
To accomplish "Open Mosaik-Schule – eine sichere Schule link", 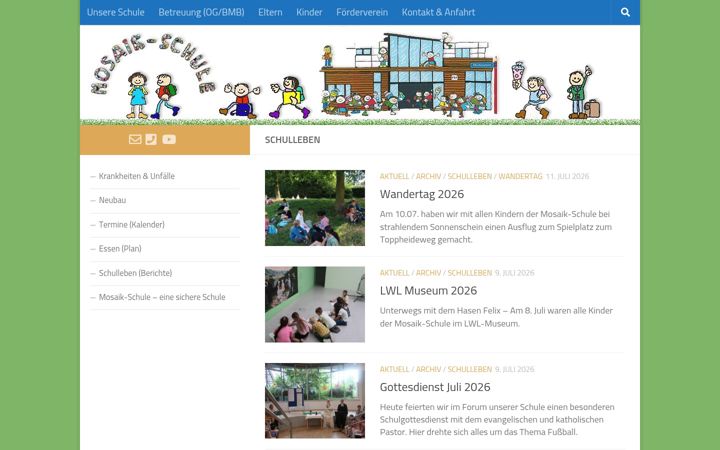I will (162, 297).
